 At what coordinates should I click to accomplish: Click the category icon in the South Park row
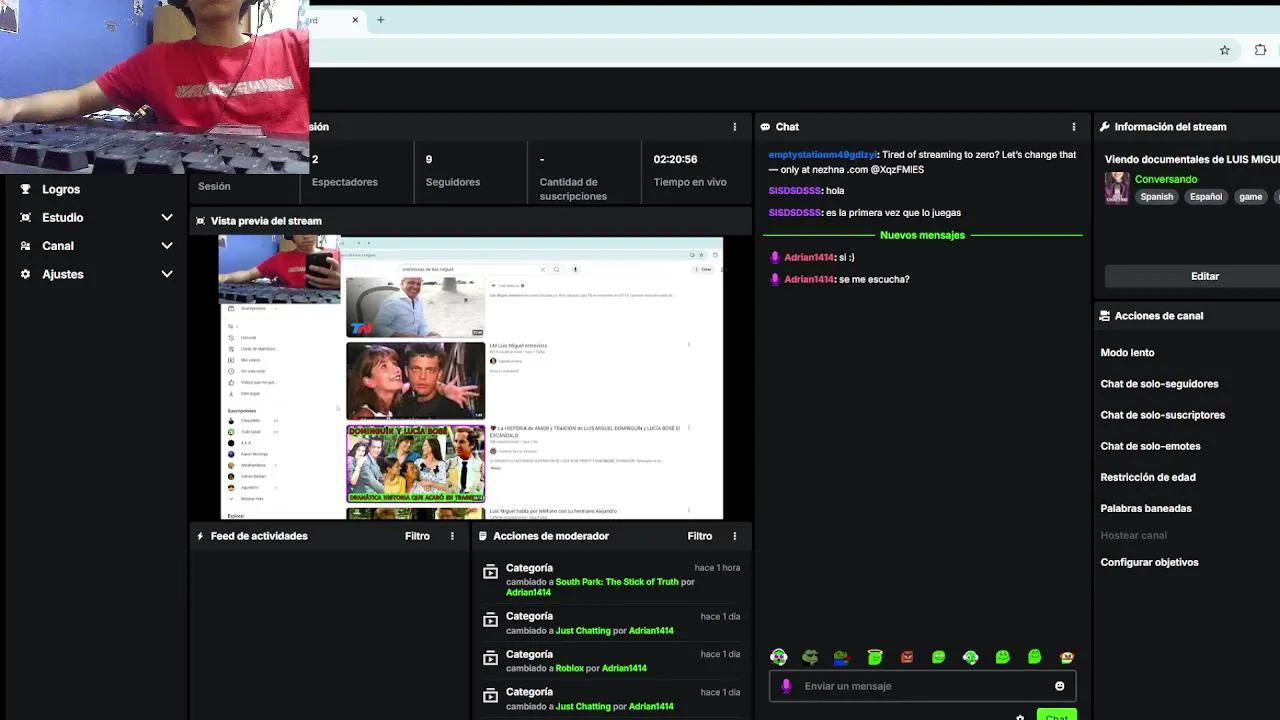[490, 573]
